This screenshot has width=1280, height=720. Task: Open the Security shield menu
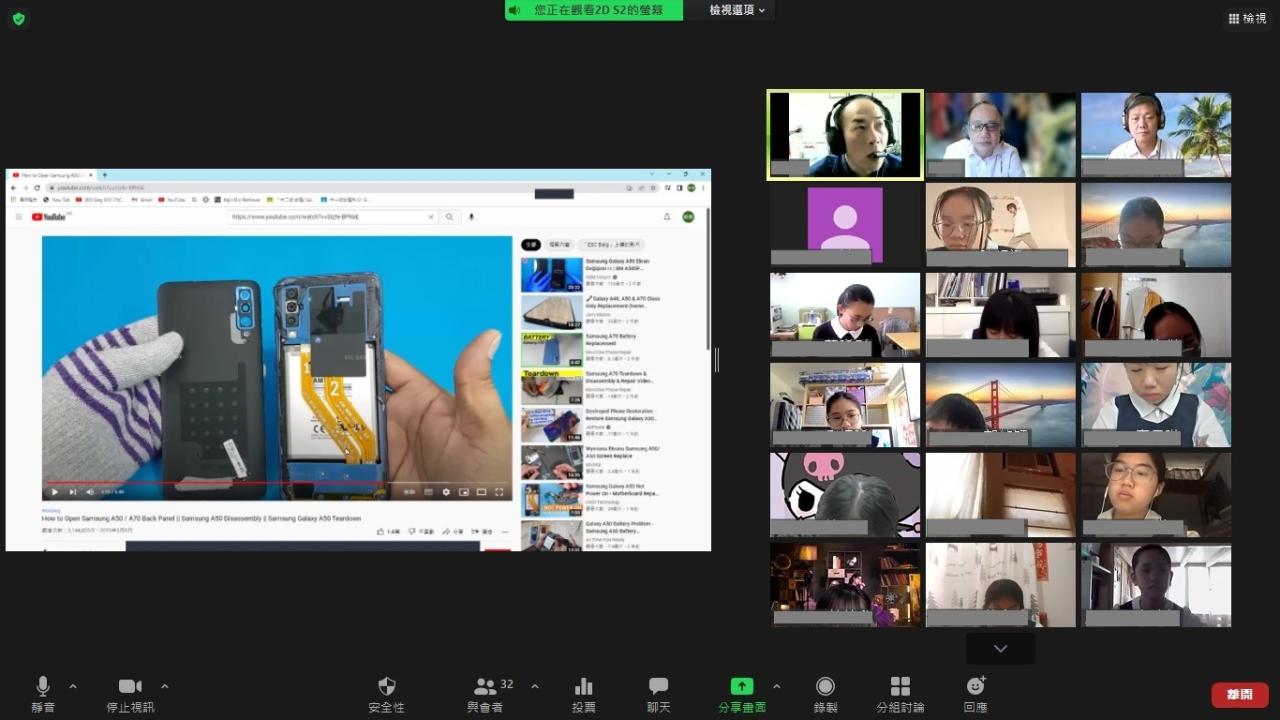pyautogui.click(x=386, y=694)
